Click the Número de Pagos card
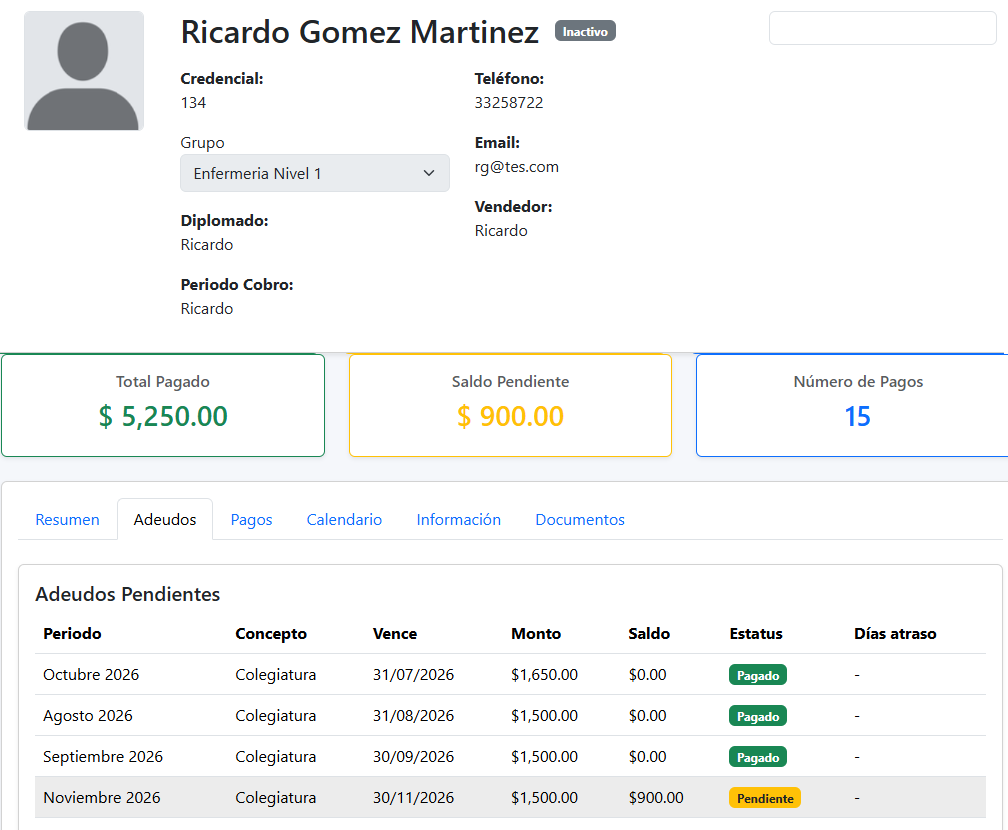Viewport: 1008px width, 830px height. (852, 405)
